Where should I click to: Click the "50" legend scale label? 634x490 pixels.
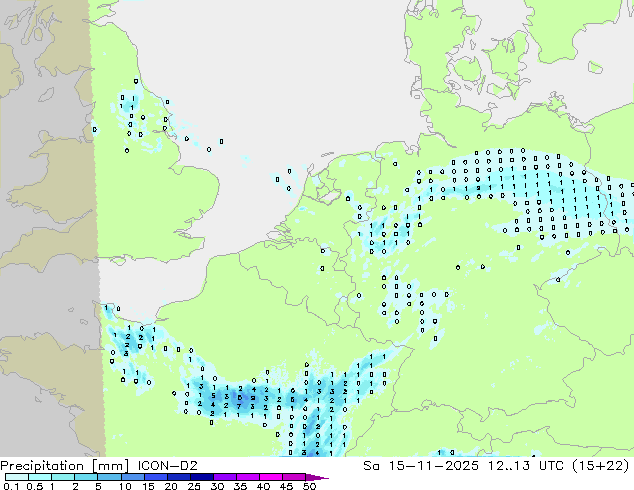pos(309,486)
